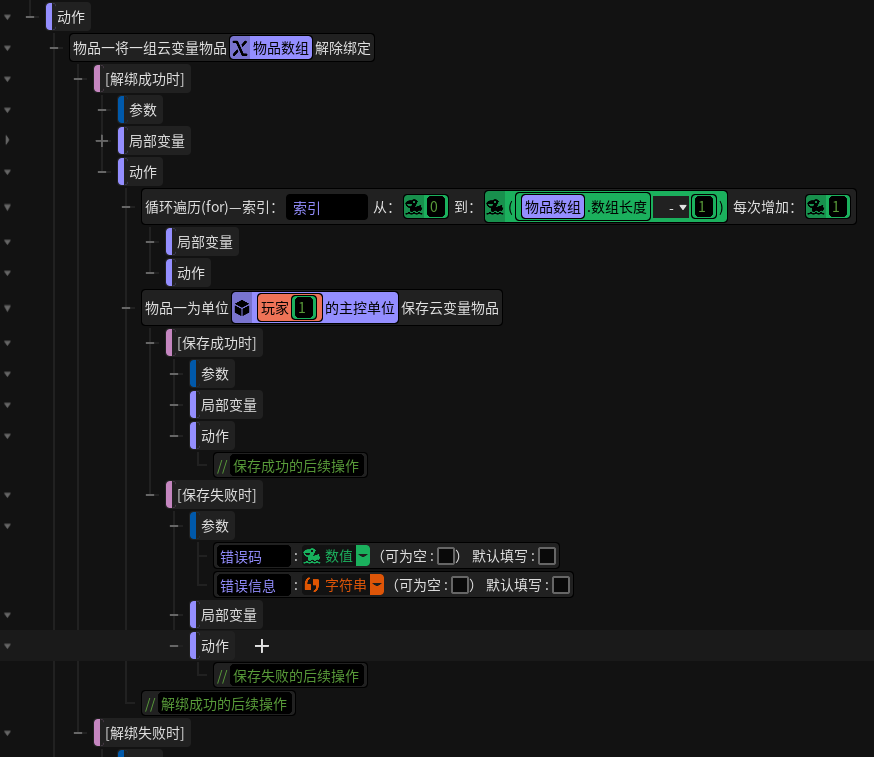Image resolution: width=874 pixels, height=757 pixels.
Task: Collapse the [解绑失败时] row via gutter arrow
Action: click(7, 733)
